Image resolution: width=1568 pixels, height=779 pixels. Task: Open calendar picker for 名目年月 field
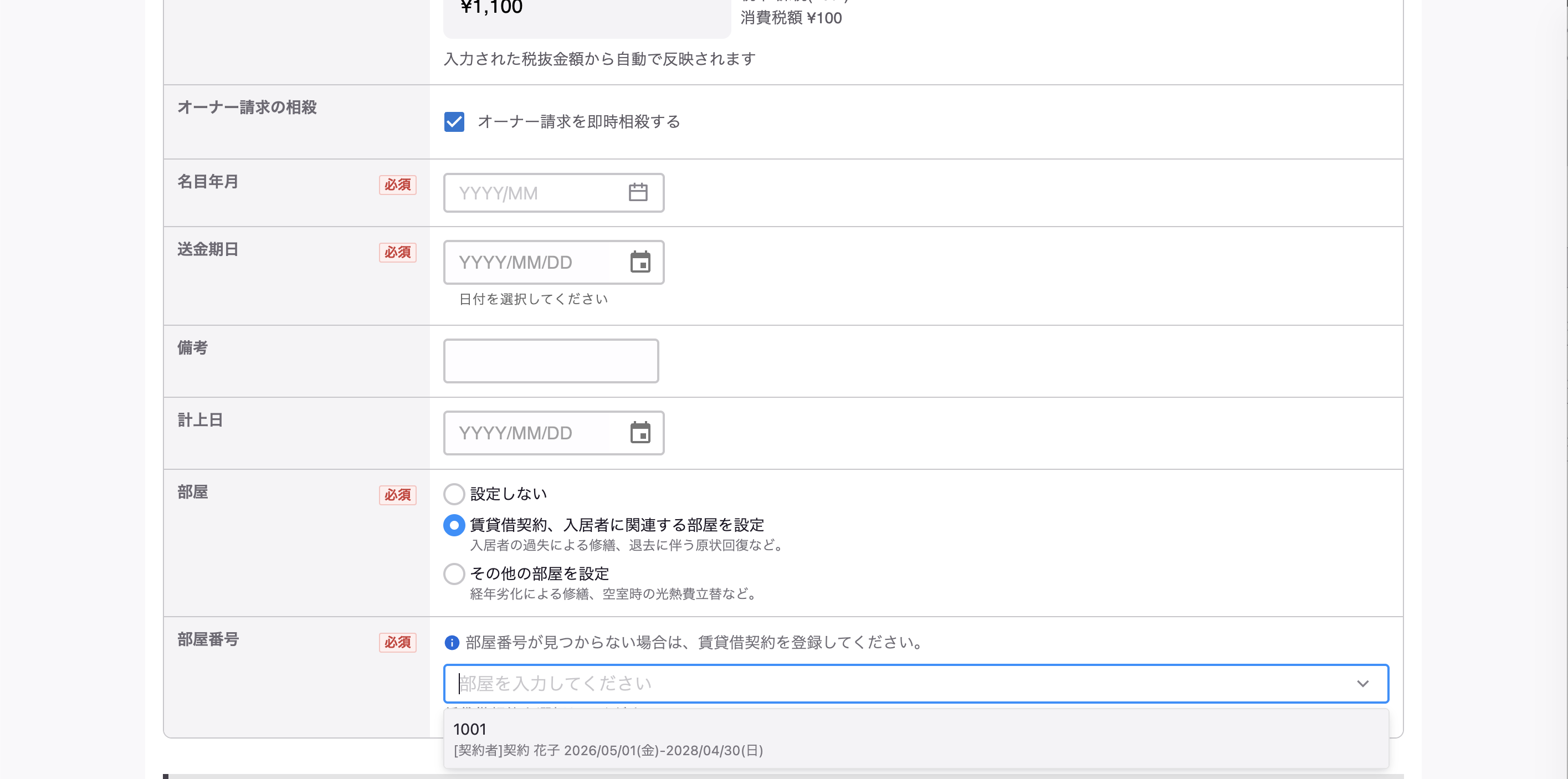(637, 192)
